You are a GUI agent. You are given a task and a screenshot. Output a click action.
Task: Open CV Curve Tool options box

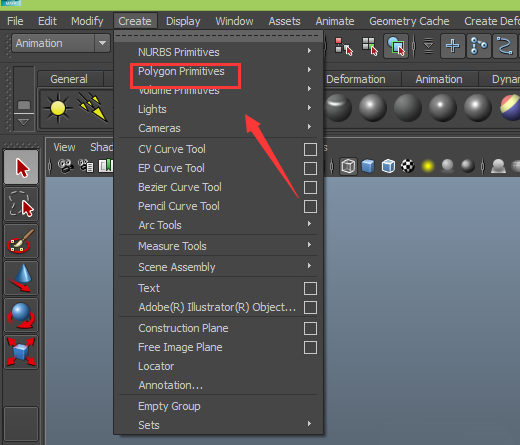tap(310, 149)
